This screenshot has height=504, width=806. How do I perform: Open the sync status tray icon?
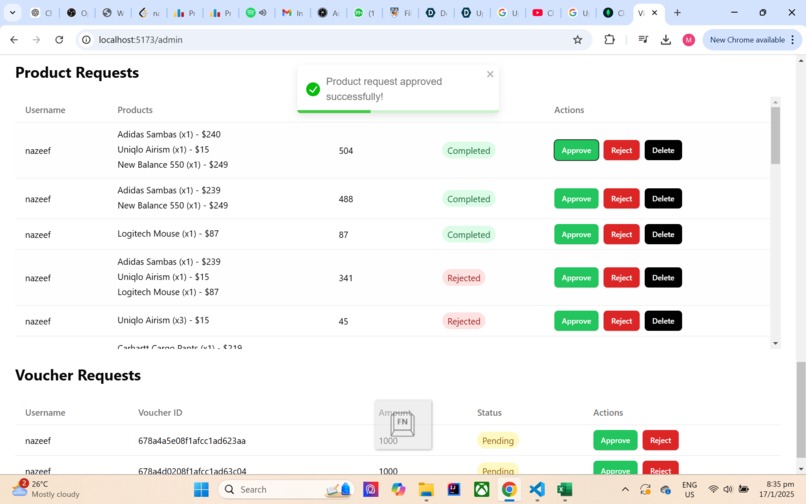pyautogui.click(x=645, y=489)
